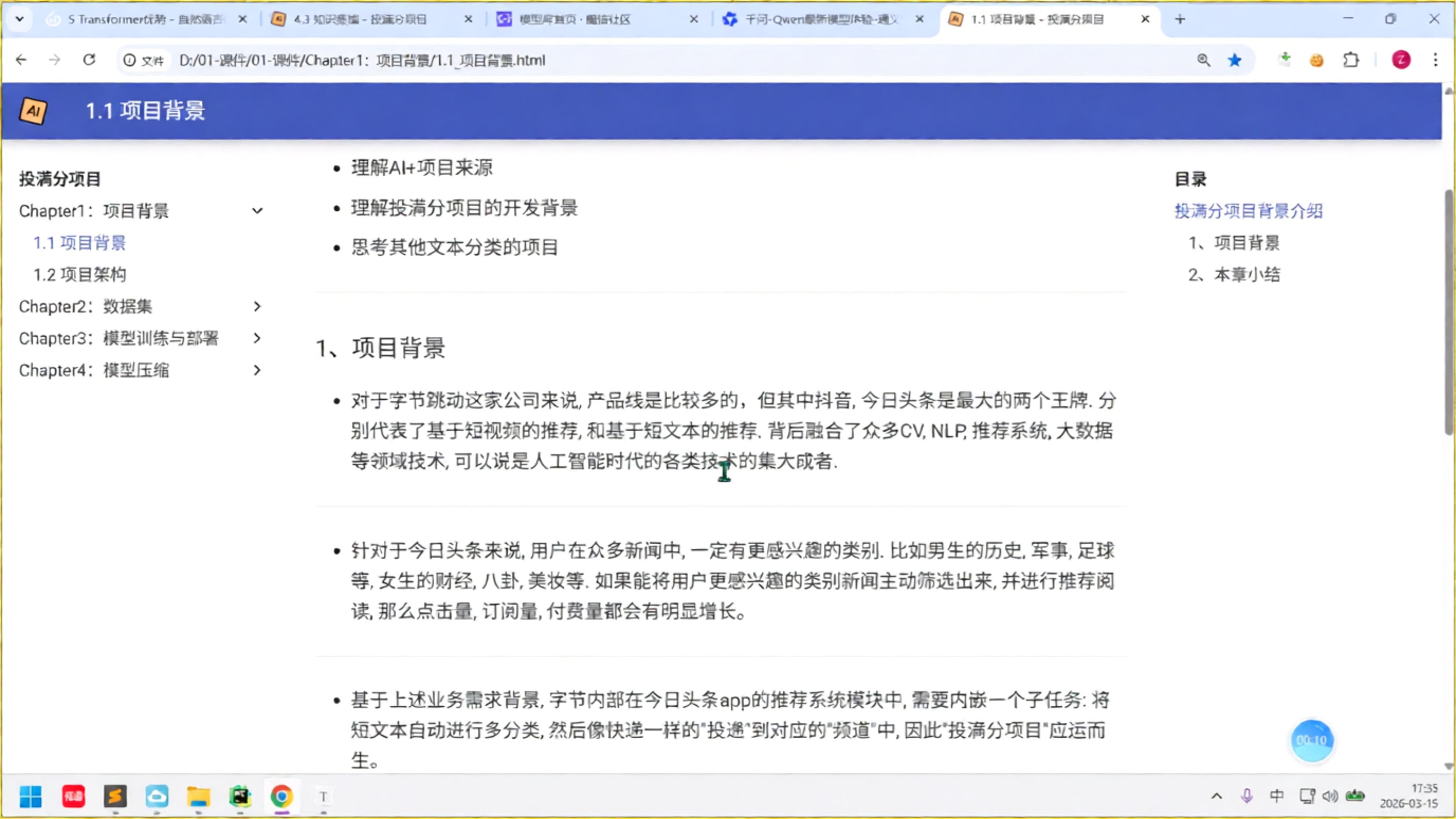Open File Explorer from the taskbar
Image resolution: width=1456 pixels, height=819 pixels.
click(x=198, y=797)
